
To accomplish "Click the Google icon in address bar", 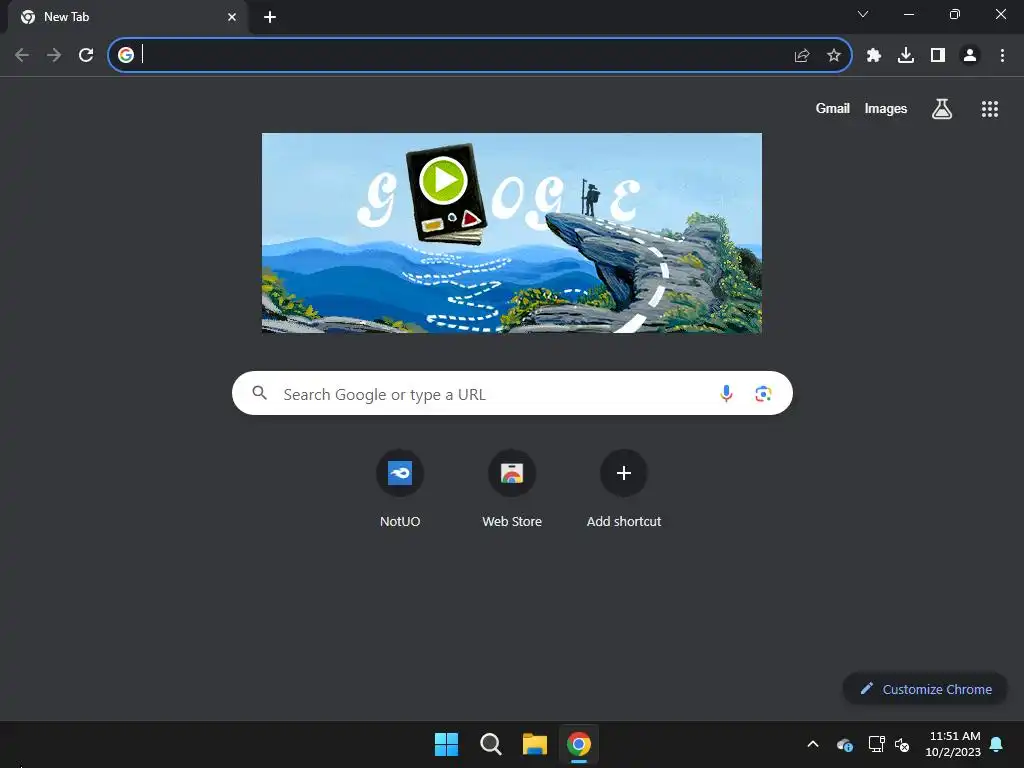I will pos(126,55).
